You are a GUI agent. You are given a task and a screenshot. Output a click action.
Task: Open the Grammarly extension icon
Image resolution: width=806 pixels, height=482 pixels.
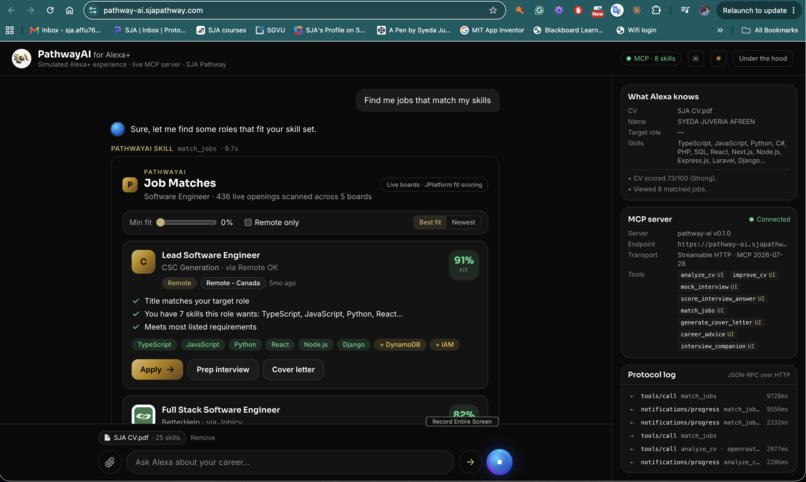[539, 10]
